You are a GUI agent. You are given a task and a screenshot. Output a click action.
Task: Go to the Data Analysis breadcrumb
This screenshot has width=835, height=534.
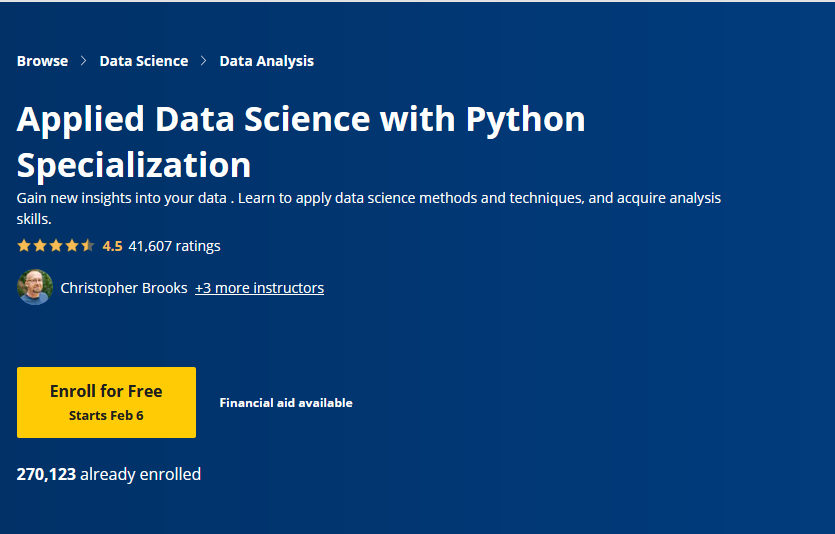click(x=266, y=61)
